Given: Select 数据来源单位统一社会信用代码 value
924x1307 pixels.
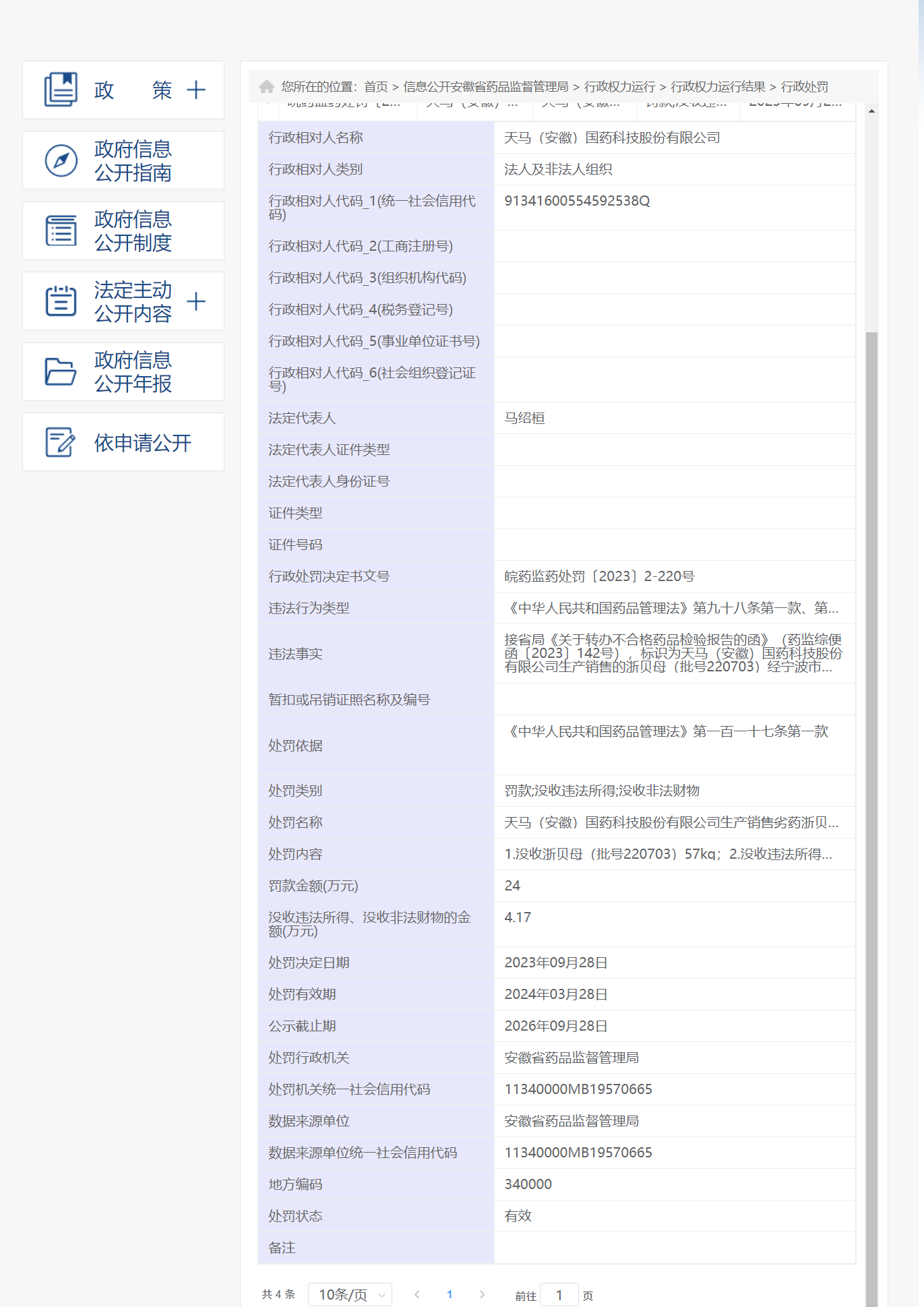Looking at the screenshot, I should point(578,1153).
